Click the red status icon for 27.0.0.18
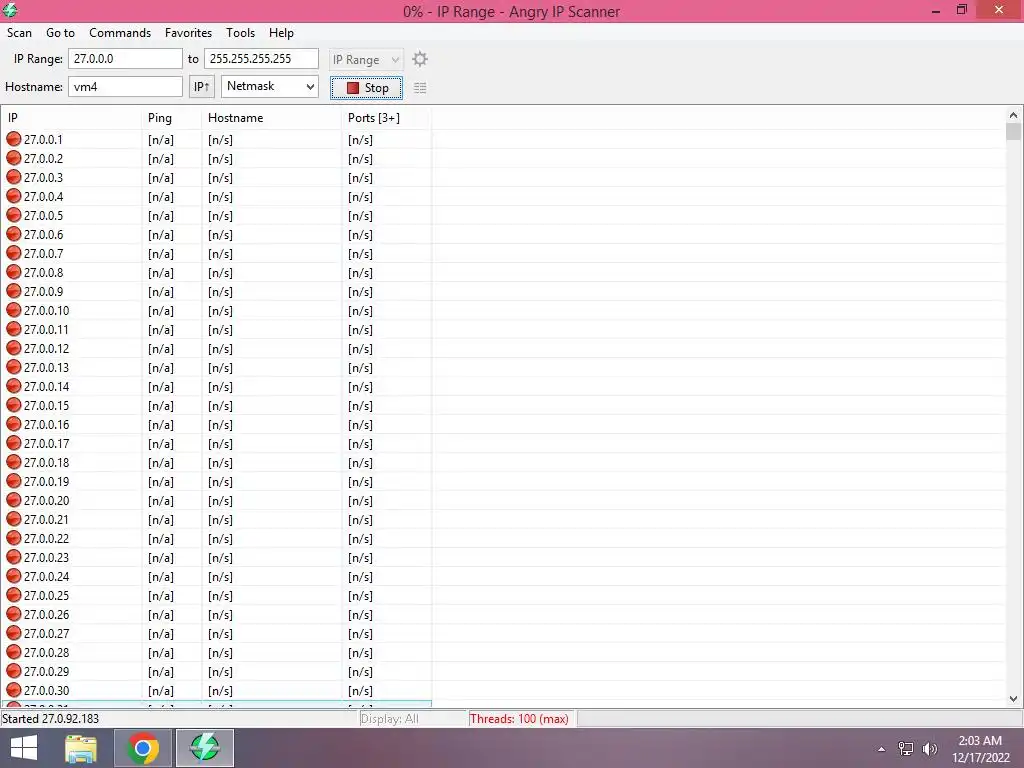This screenshot has width=1024, height=768. pyautogui.click(x=14, y=462)
